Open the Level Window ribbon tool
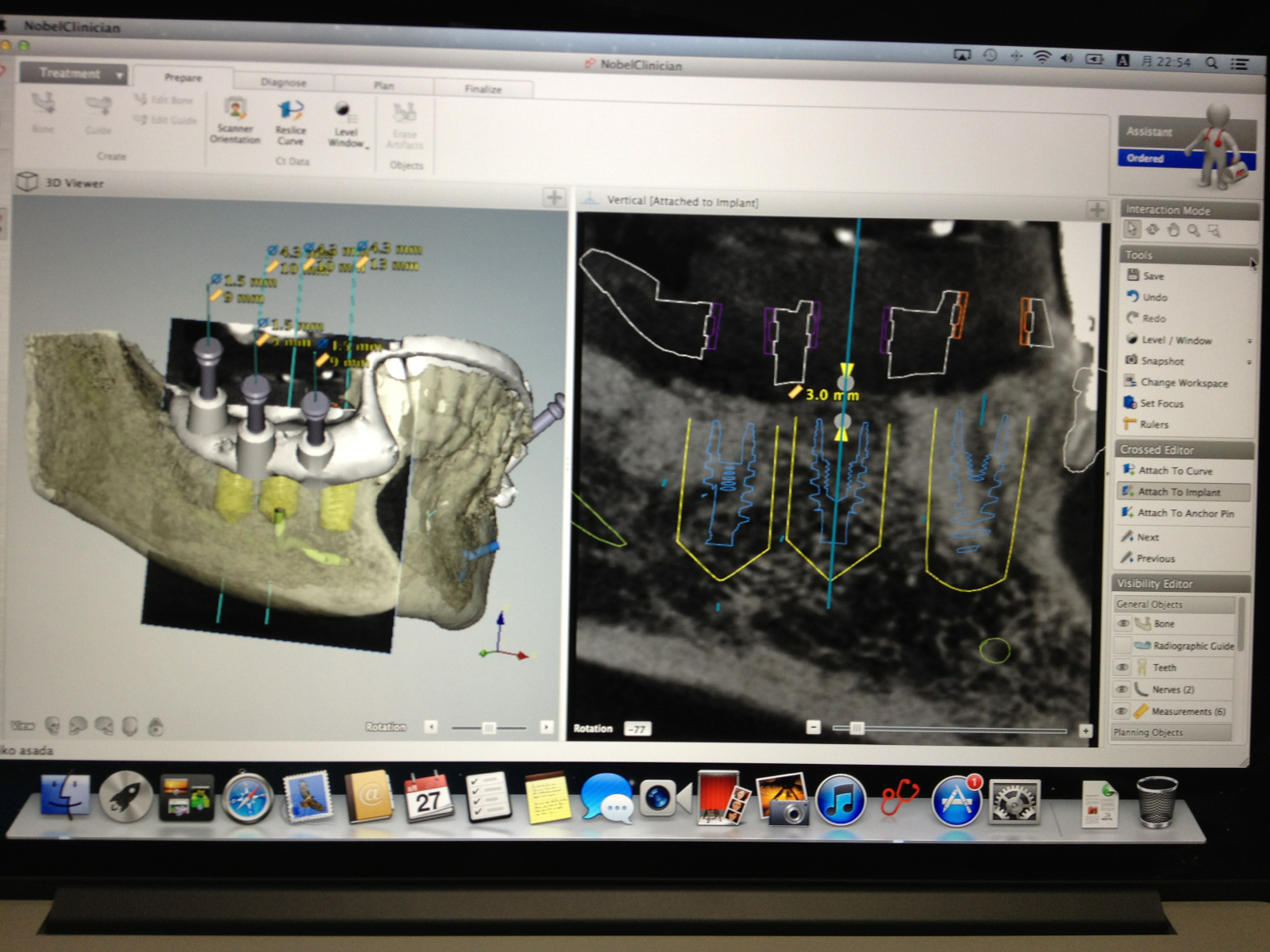This screenshot has width=1270, height=952. tap(346, 125)
